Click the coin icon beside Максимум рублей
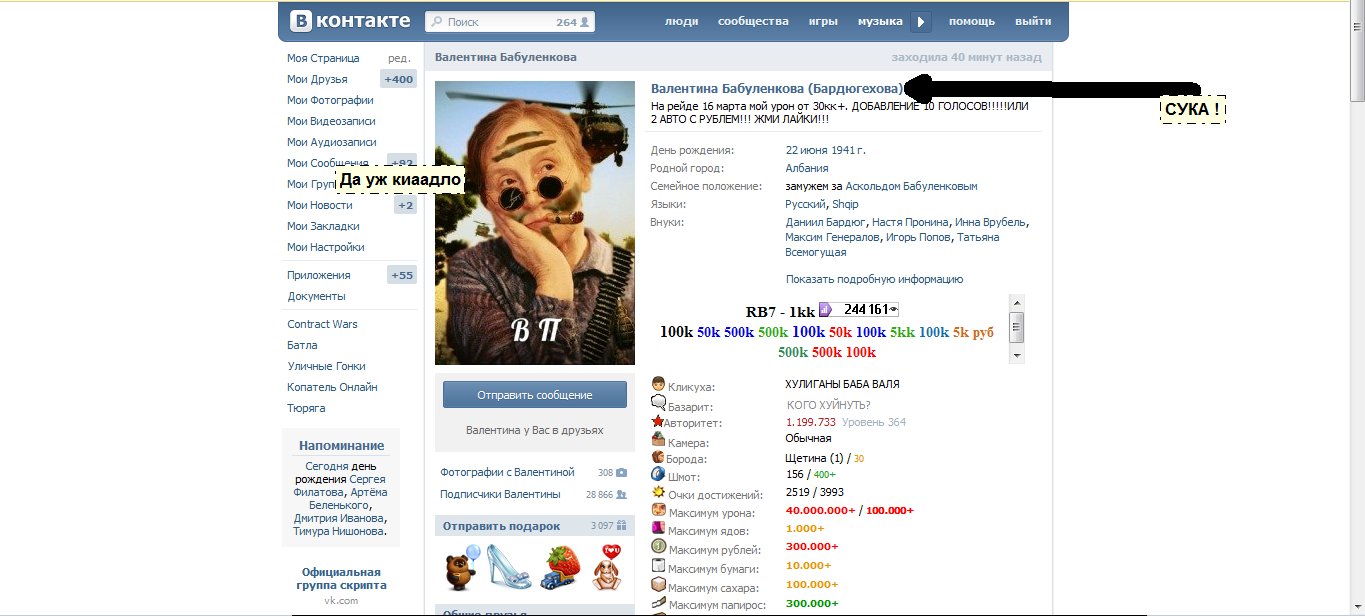The image size is (1365, 616). (x=658, y=547)
